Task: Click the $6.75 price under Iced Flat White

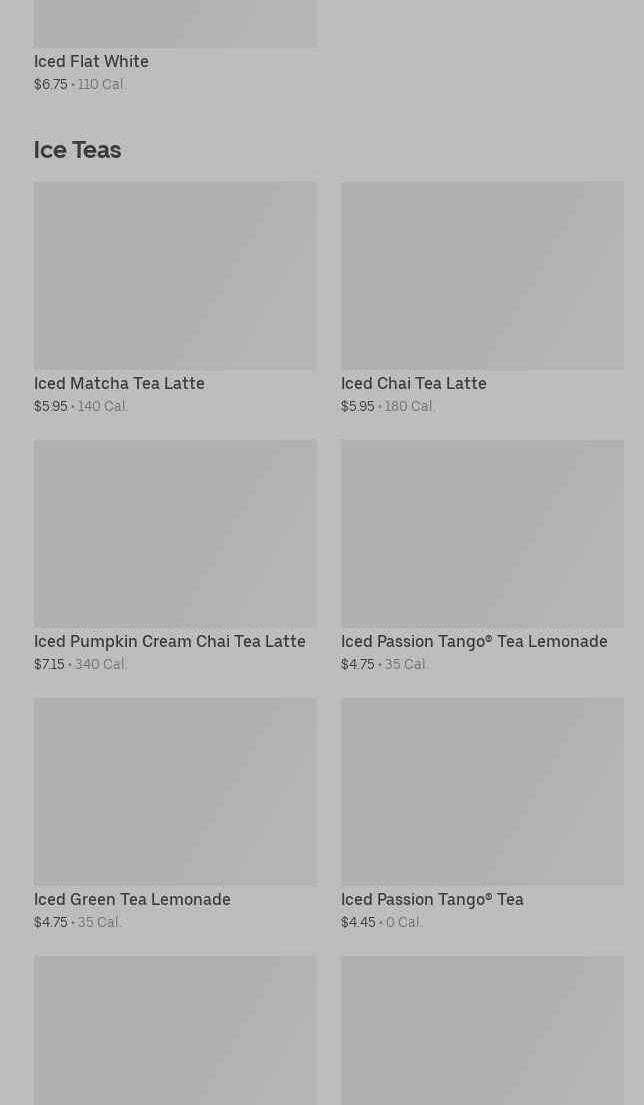Action: 51,85
